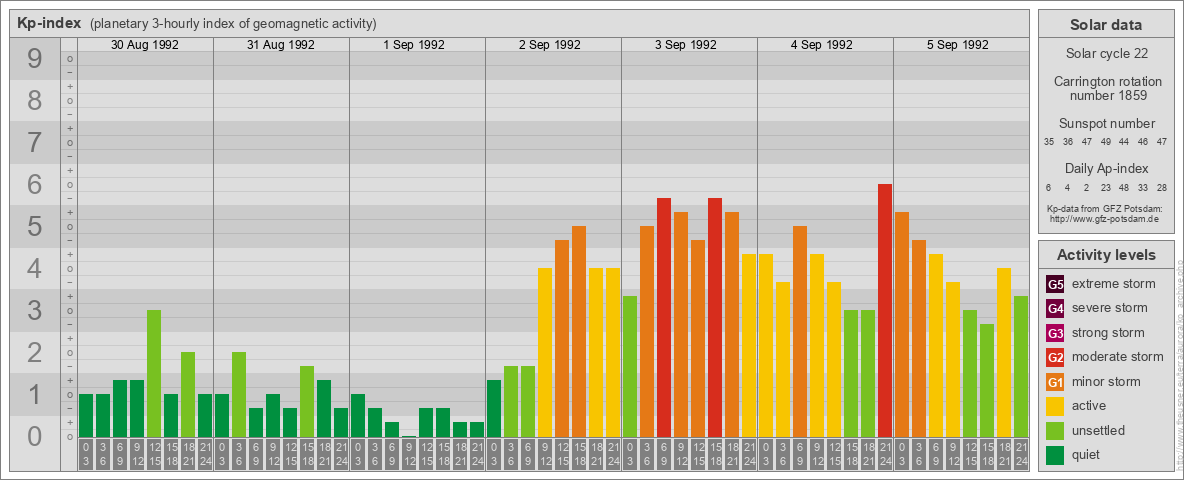This screenshot has height=480, width=1184.
Task: Click the 0-3 time label under 30 Aug 1992
Action: pos(86,455)
